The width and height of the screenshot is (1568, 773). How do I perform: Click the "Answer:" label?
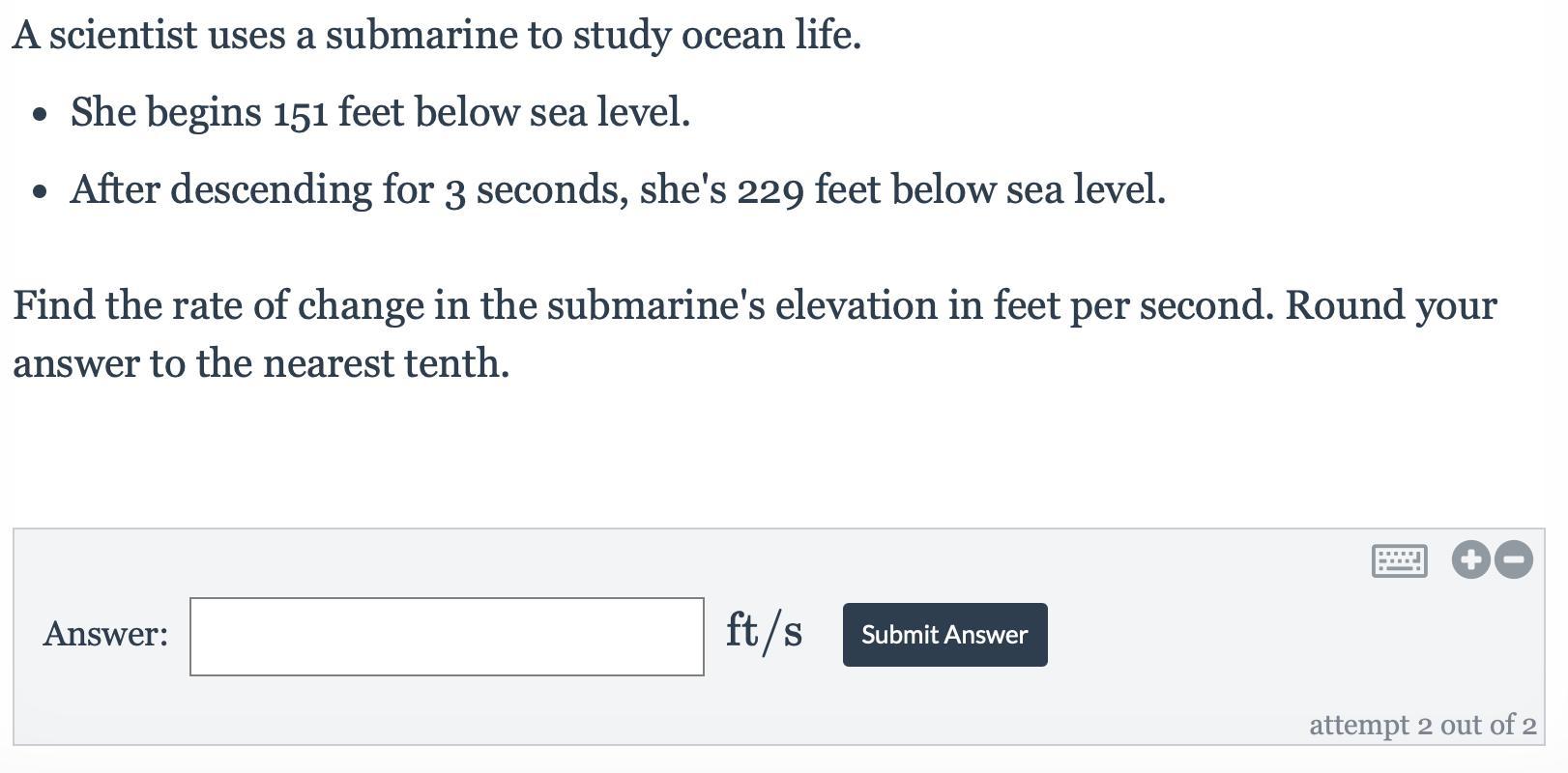(x=105, y=635)
